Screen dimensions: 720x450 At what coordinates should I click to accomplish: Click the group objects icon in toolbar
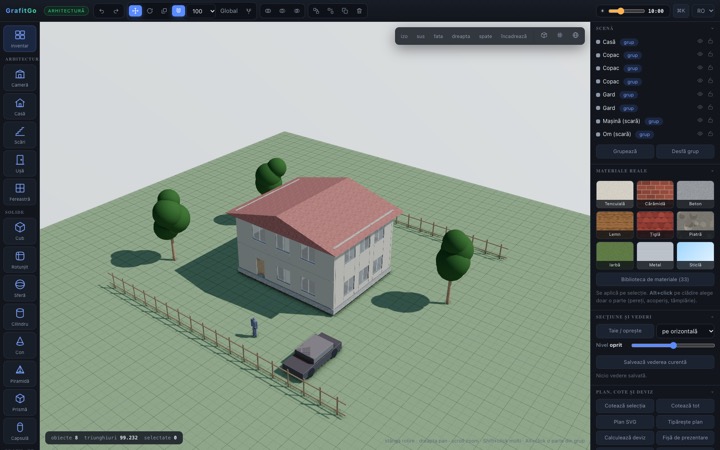click(316, 11)
